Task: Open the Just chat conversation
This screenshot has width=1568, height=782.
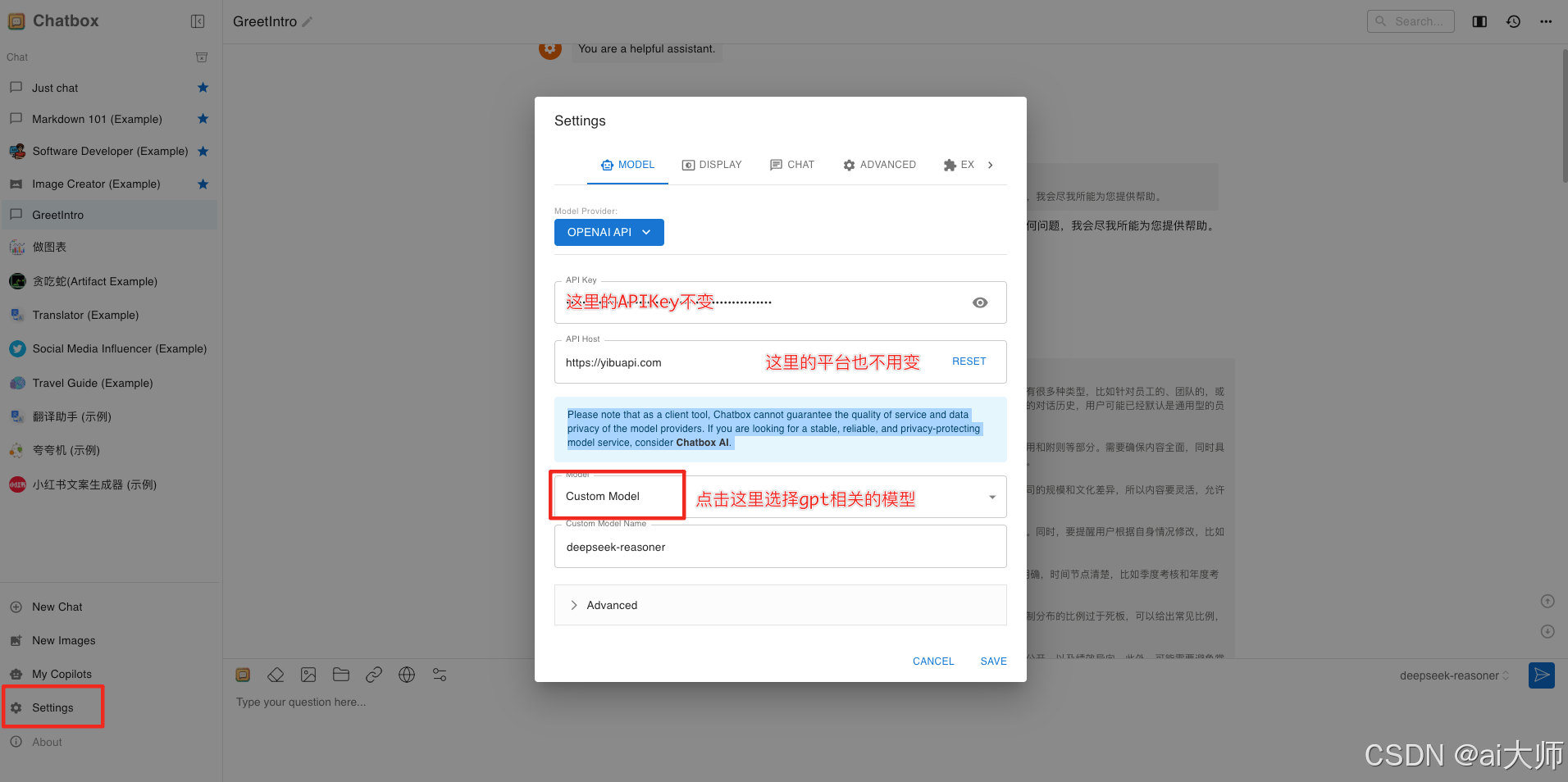Action: [109, 88]
